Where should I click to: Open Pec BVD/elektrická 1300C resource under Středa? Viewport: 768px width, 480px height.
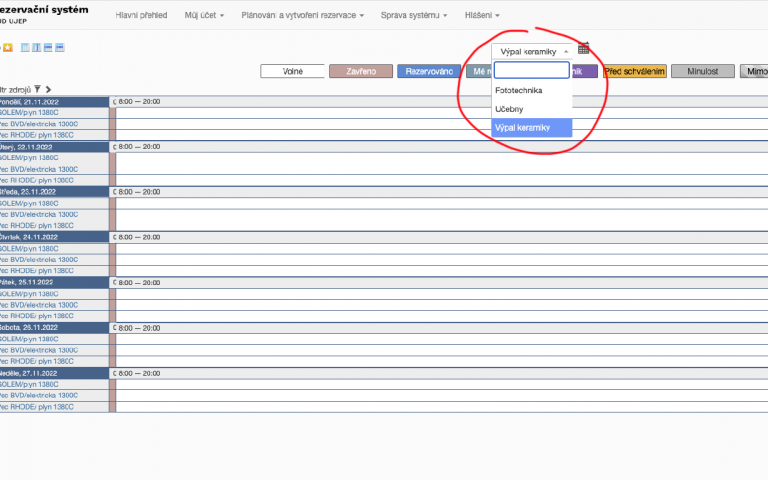(x=40, y=214)
